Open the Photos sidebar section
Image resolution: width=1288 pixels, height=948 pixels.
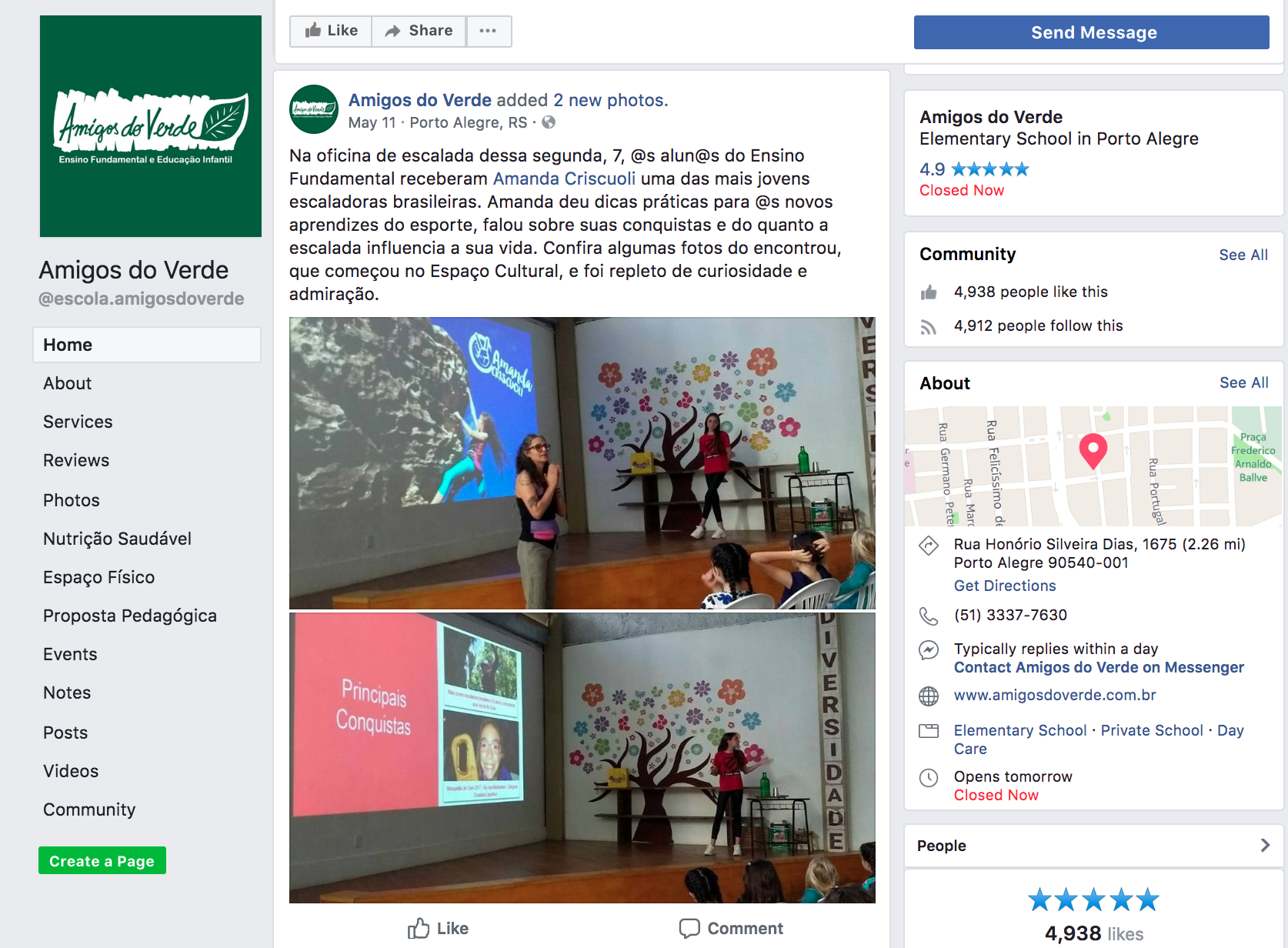pyautogui.click(x=72, y=500)
